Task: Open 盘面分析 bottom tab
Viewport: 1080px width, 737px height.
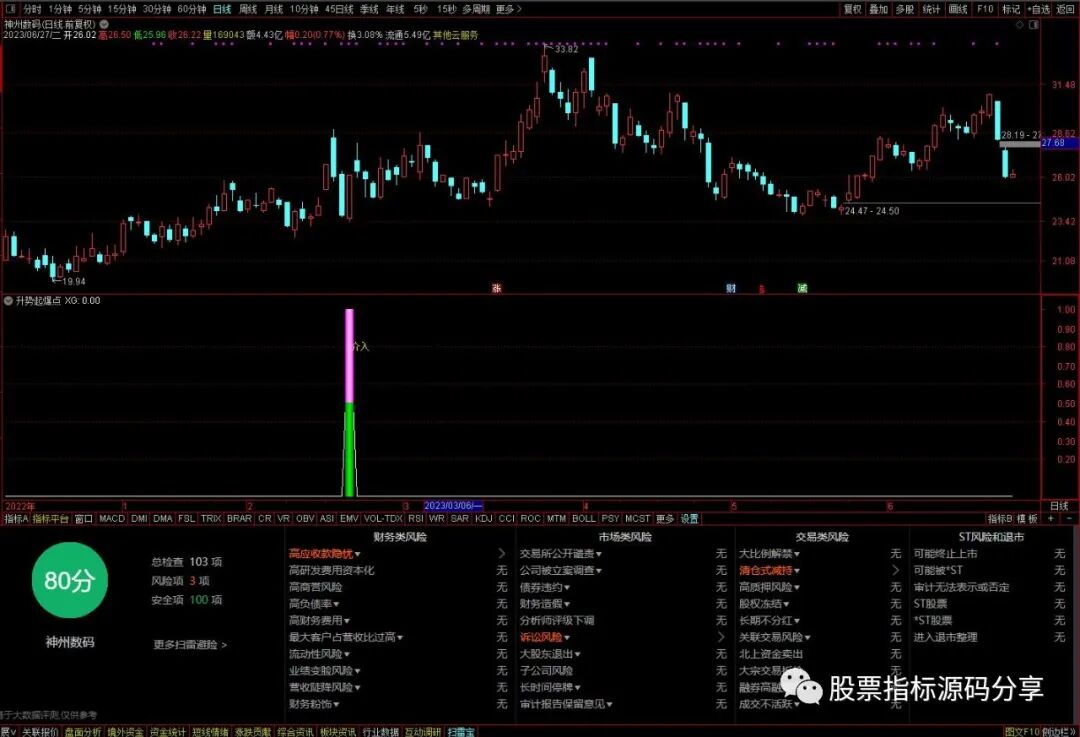Action: pyautogui.click(x=83, y=731)
